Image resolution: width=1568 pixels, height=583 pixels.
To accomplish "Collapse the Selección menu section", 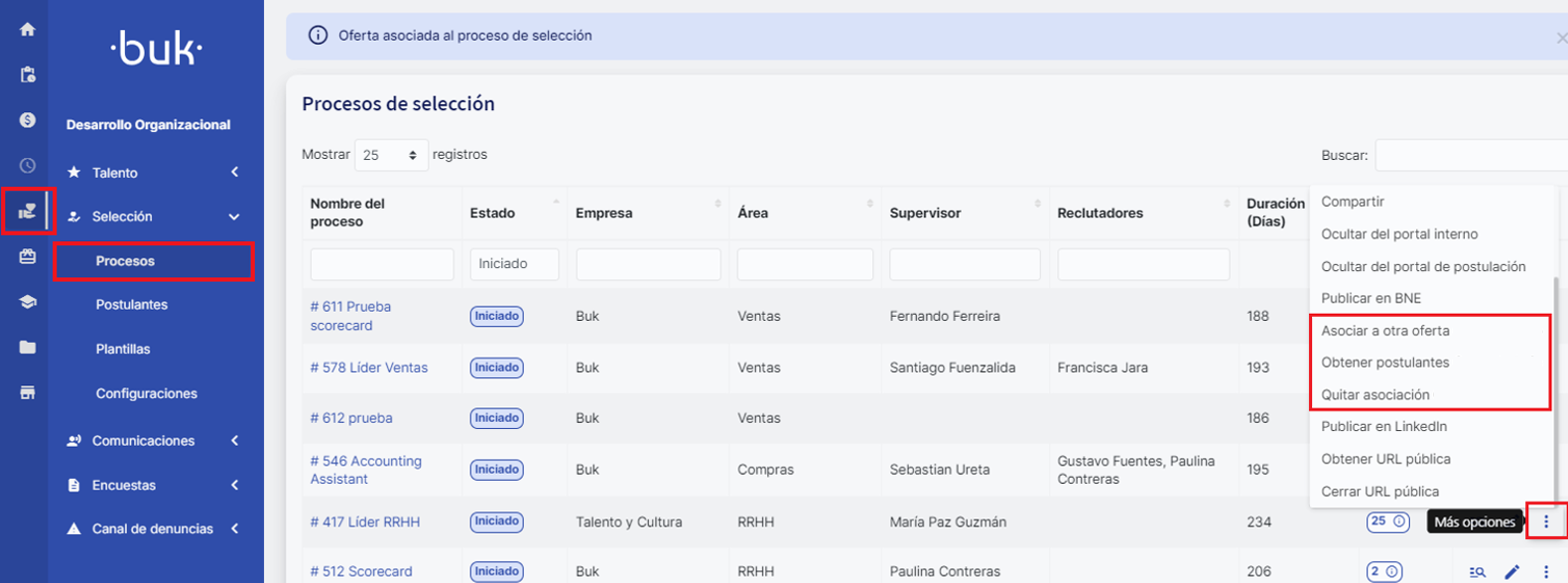I will pos(154,217).
